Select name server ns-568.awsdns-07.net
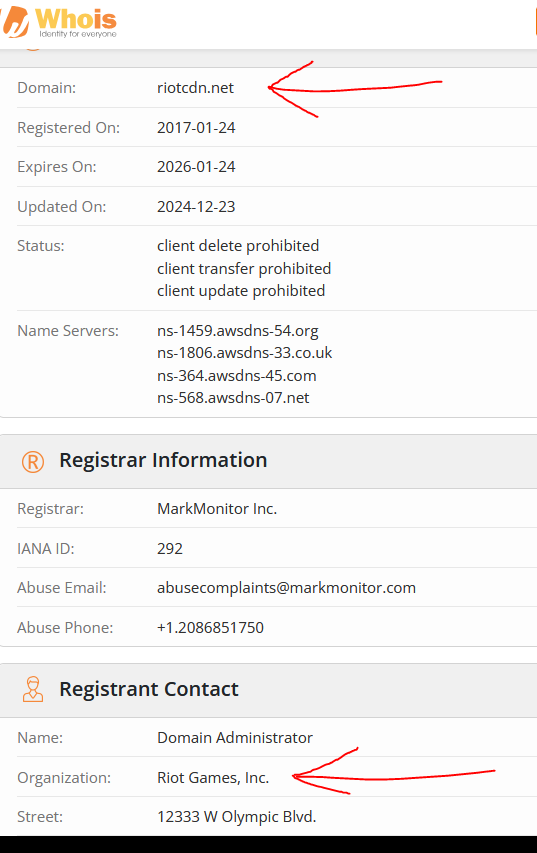This screenshot has height=853, width=537. (233, 398)
